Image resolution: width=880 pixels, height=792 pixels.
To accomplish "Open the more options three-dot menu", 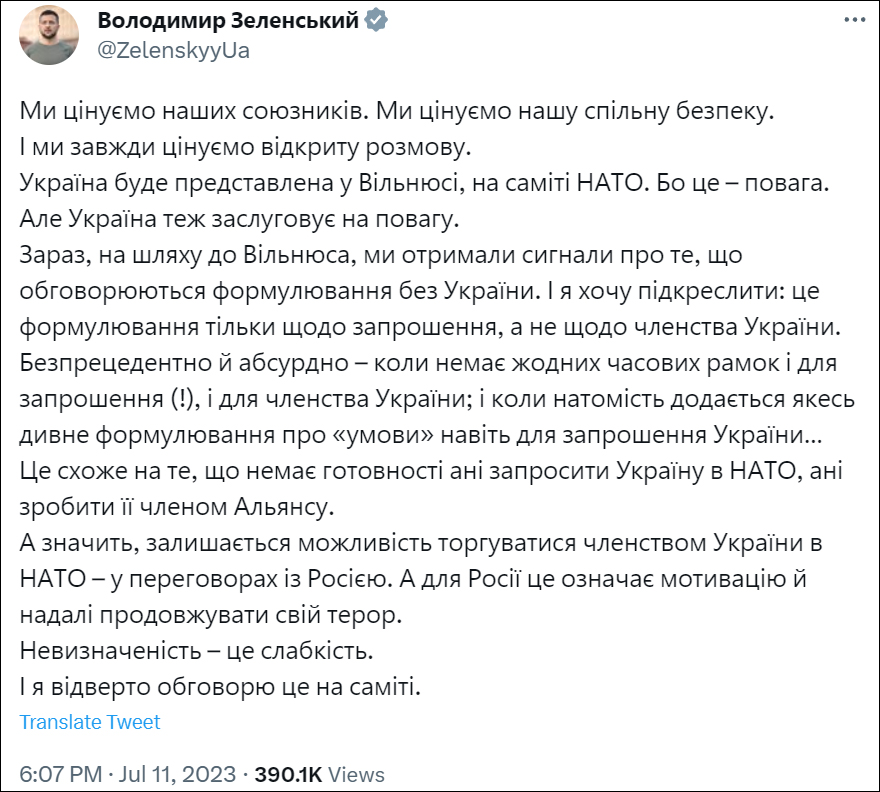I will click(853, 19).
